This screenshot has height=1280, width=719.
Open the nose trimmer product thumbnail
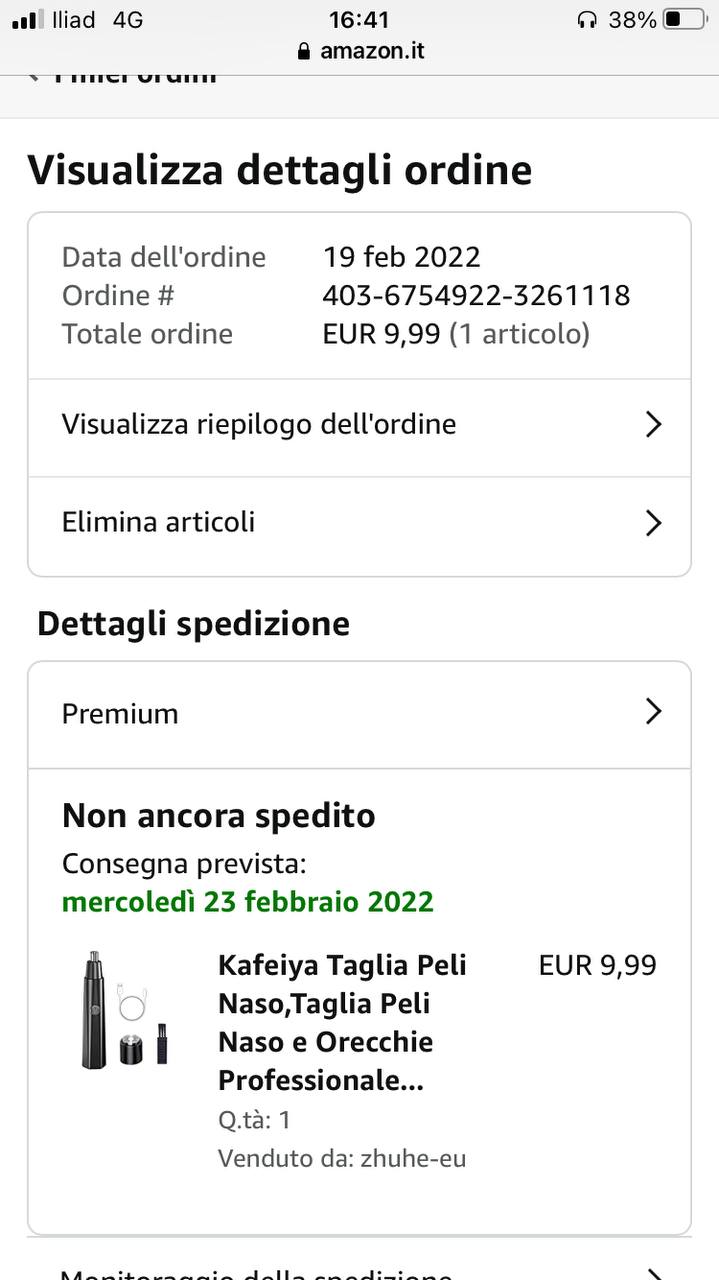[x=124, y=1010]
